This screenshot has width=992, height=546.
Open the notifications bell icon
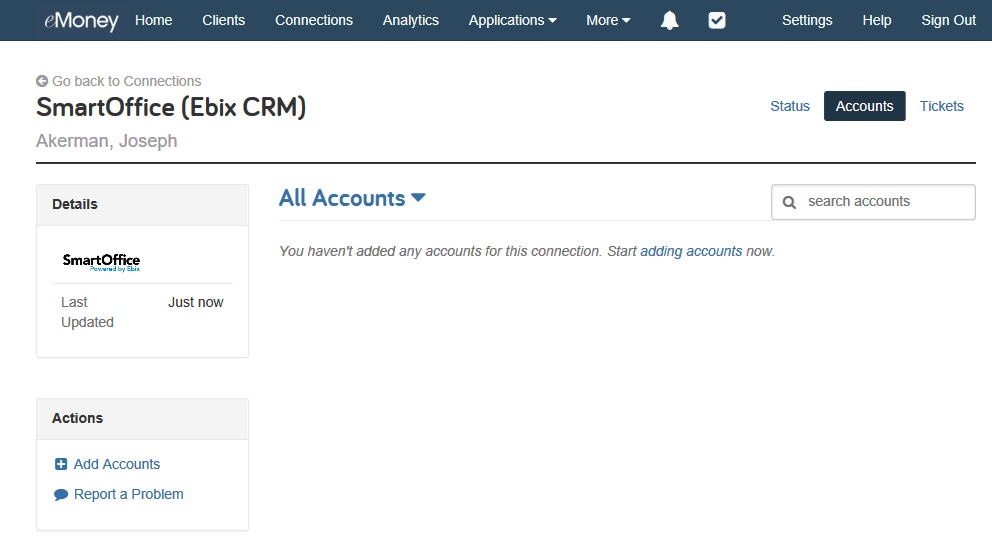coord(669,20)
